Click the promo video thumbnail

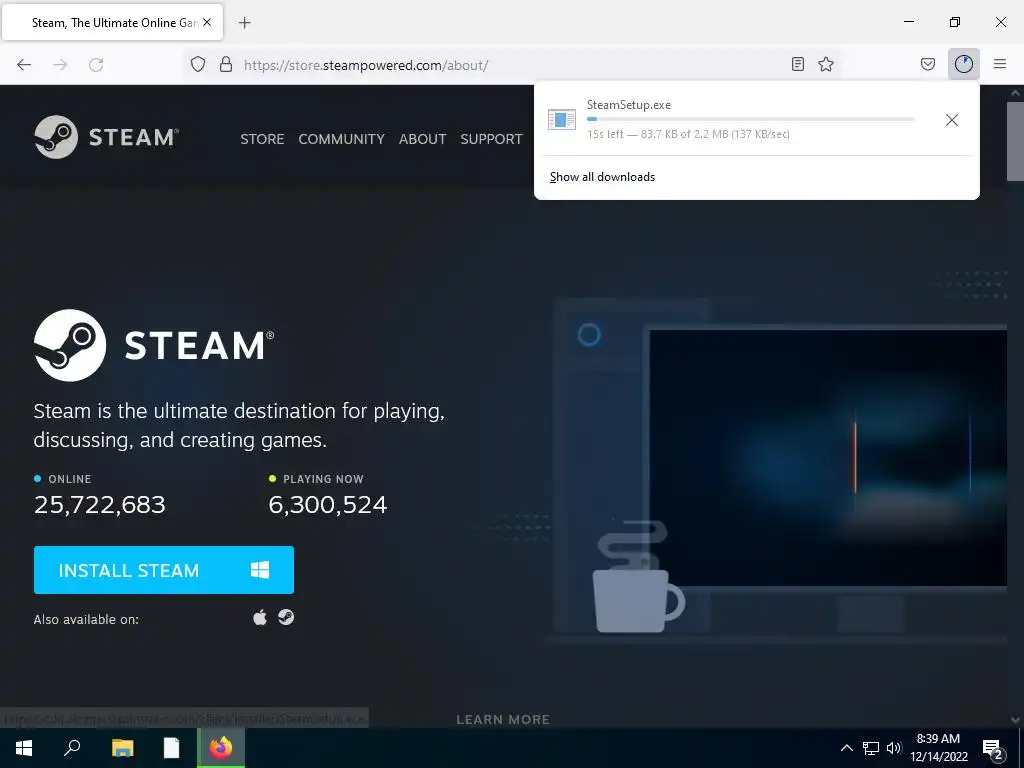click(x=828, y=457)
